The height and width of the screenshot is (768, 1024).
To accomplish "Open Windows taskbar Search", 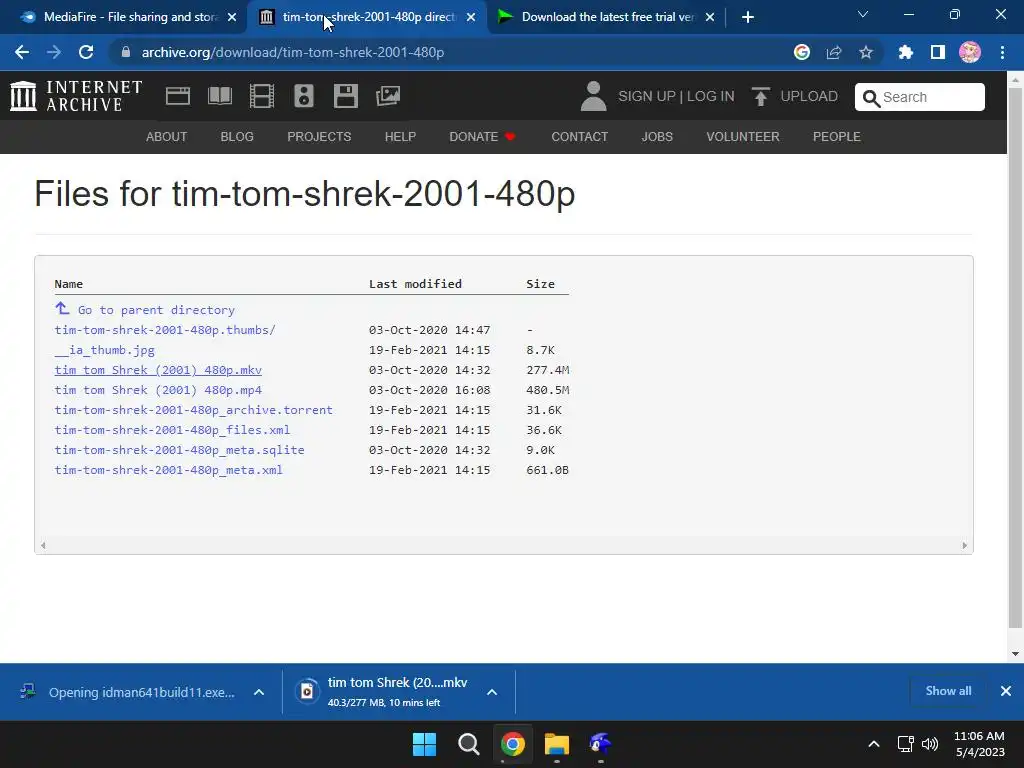I will (x=468, y=744).
